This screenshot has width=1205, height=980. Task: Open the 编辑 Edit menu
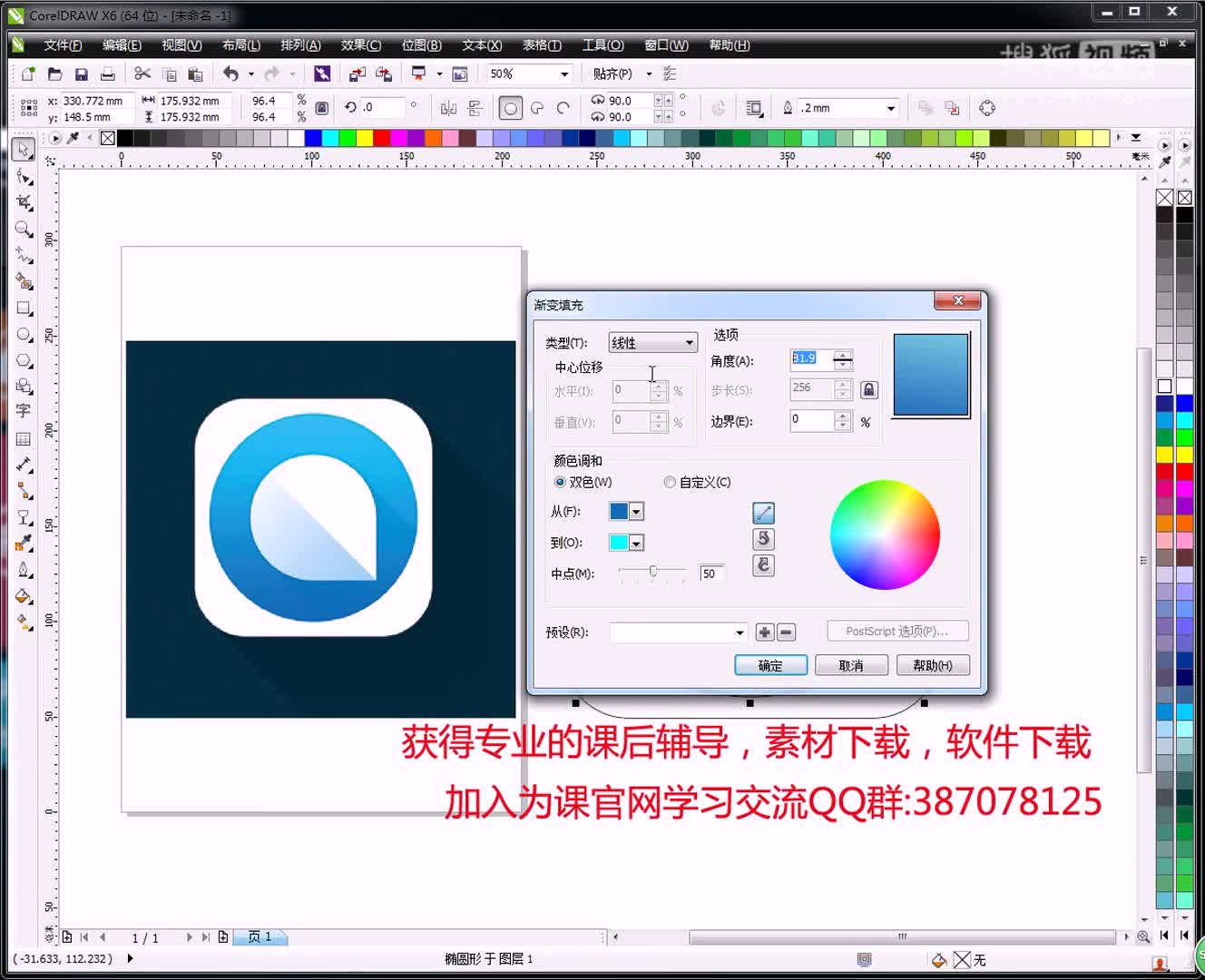tap(122, 44)
